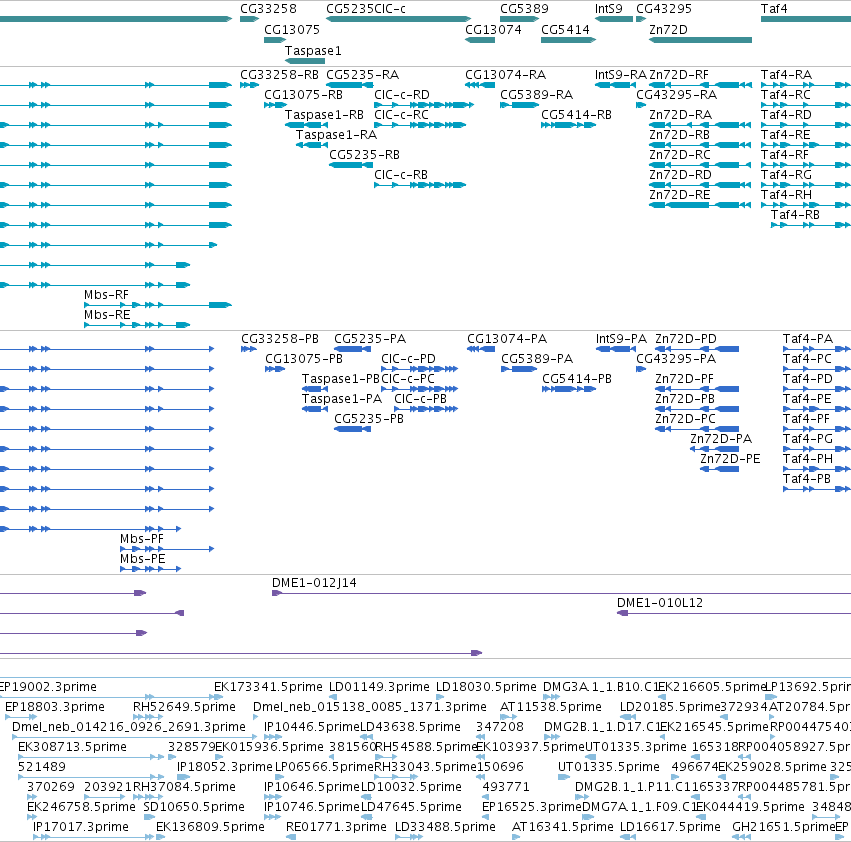Open the Taf4-RG transcript
Screen dimensions: 851x842
(x=806, y=185)
